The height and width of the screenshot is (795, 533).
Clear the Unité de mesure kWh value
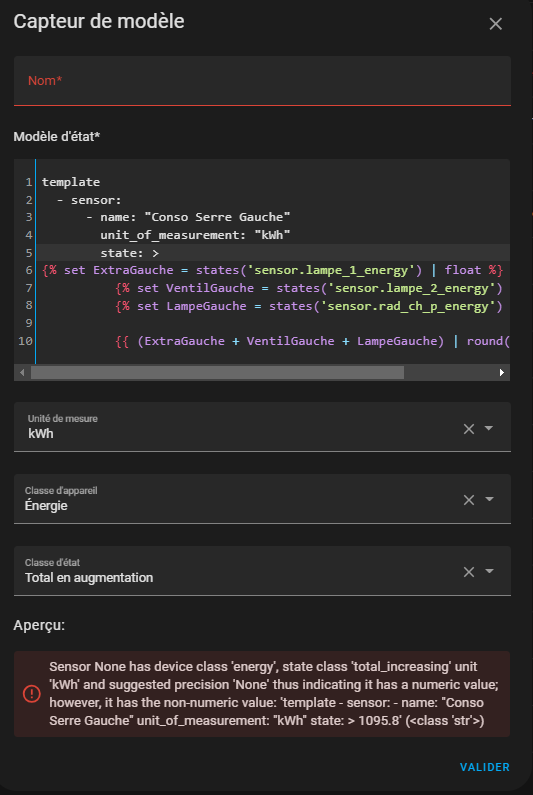point(469,429)
